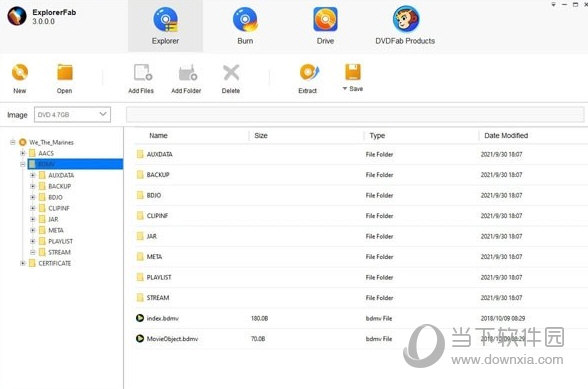Expand the BDJO tree node
Image resolution: width=588 pixels, height=389 pixels.
point(33,197)
